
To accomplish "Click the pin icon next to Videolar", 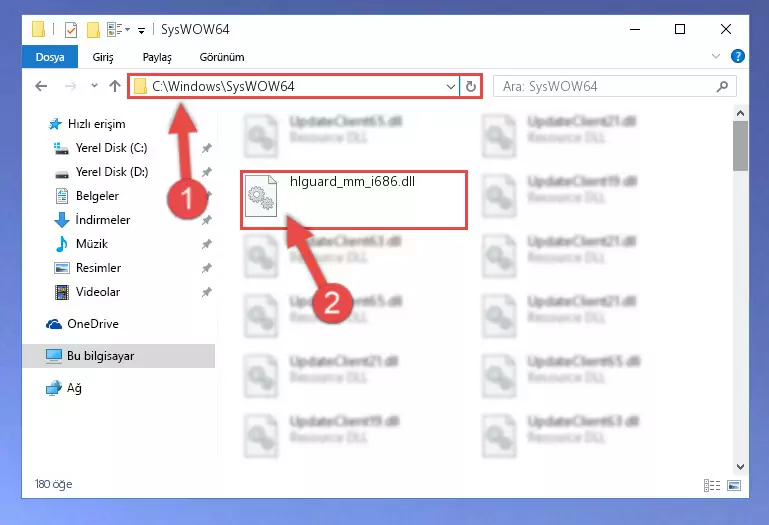I will pos(206,292).
